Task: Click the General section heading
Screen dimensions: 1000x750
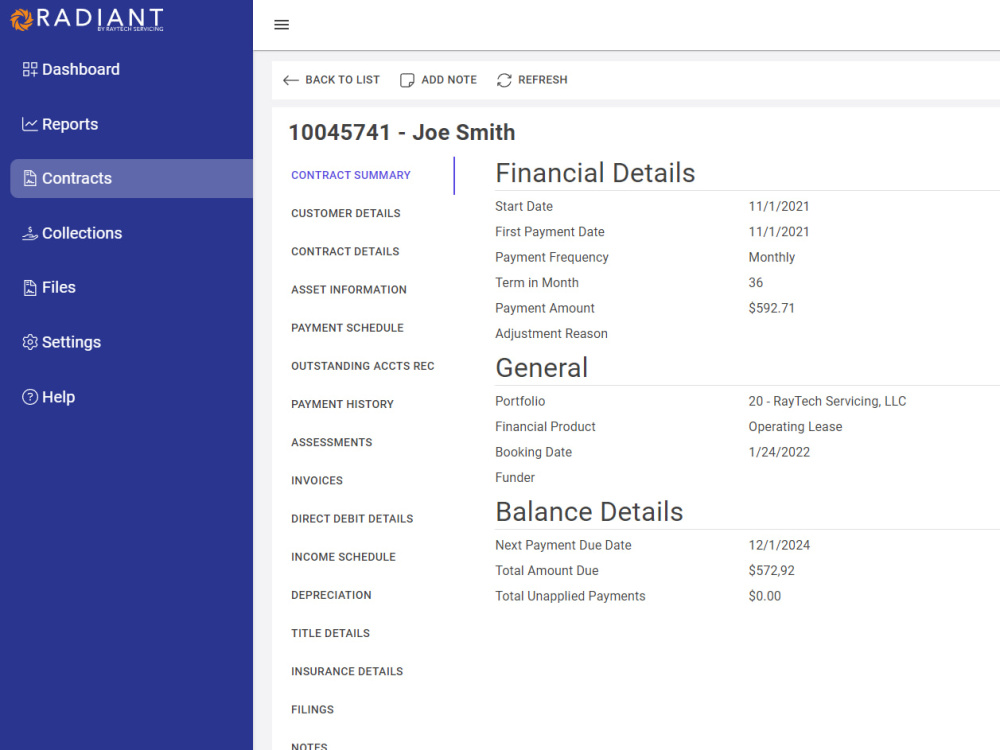Action: (x=541, y=368)
